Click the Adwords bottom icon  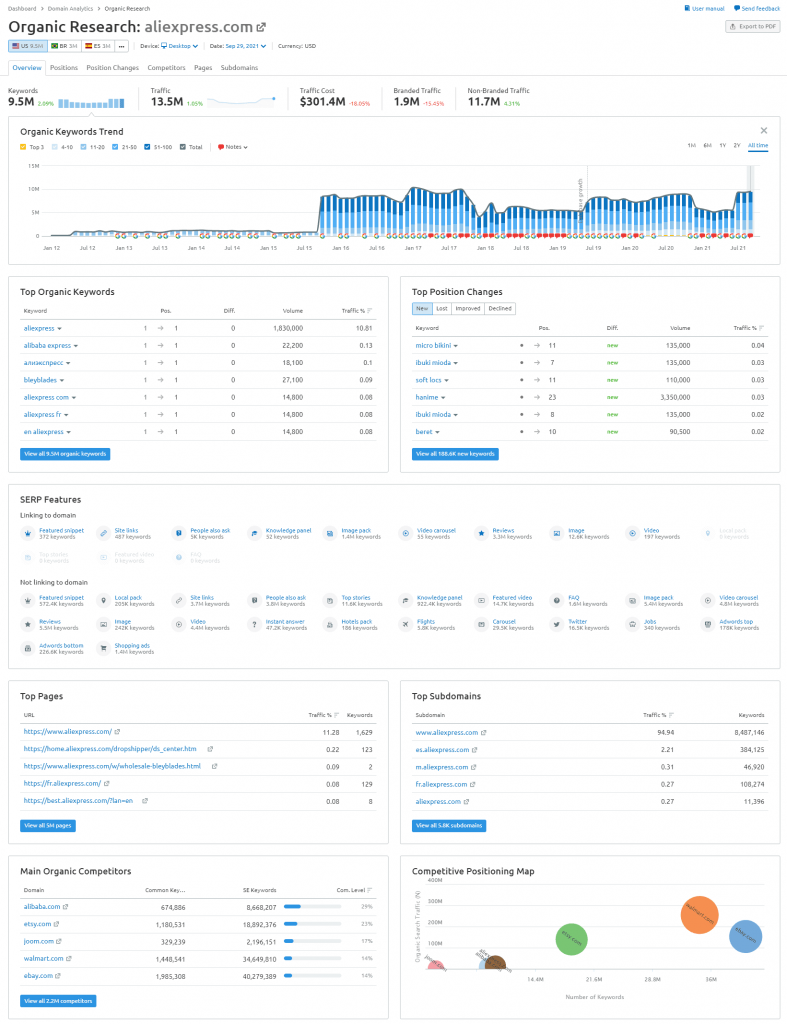[x=27, y=648]
